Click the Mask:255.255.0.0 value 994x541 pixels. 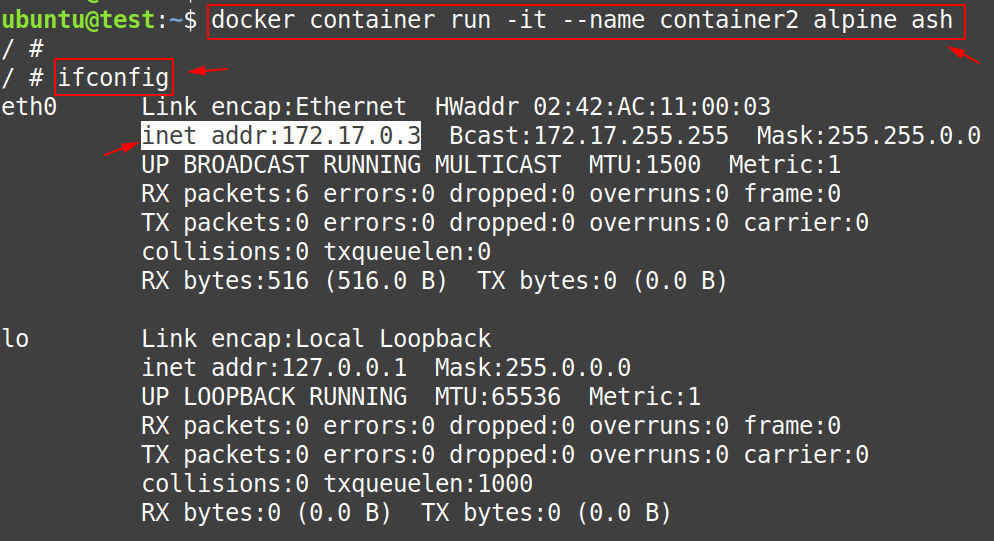(868, 136)
